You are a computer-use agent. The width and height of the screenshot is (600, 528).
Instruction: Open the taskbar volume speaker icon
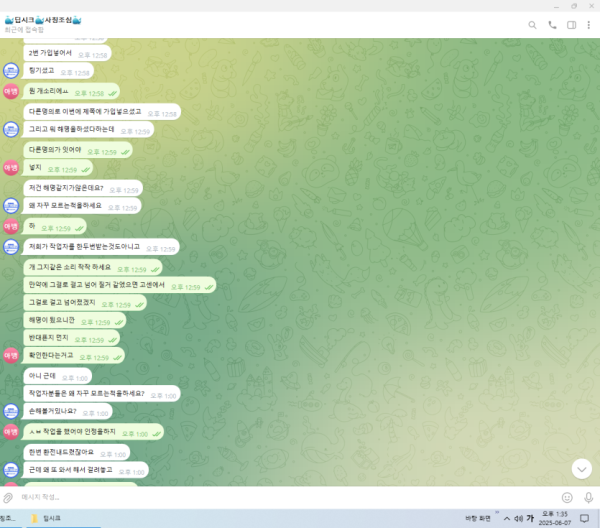518,518
